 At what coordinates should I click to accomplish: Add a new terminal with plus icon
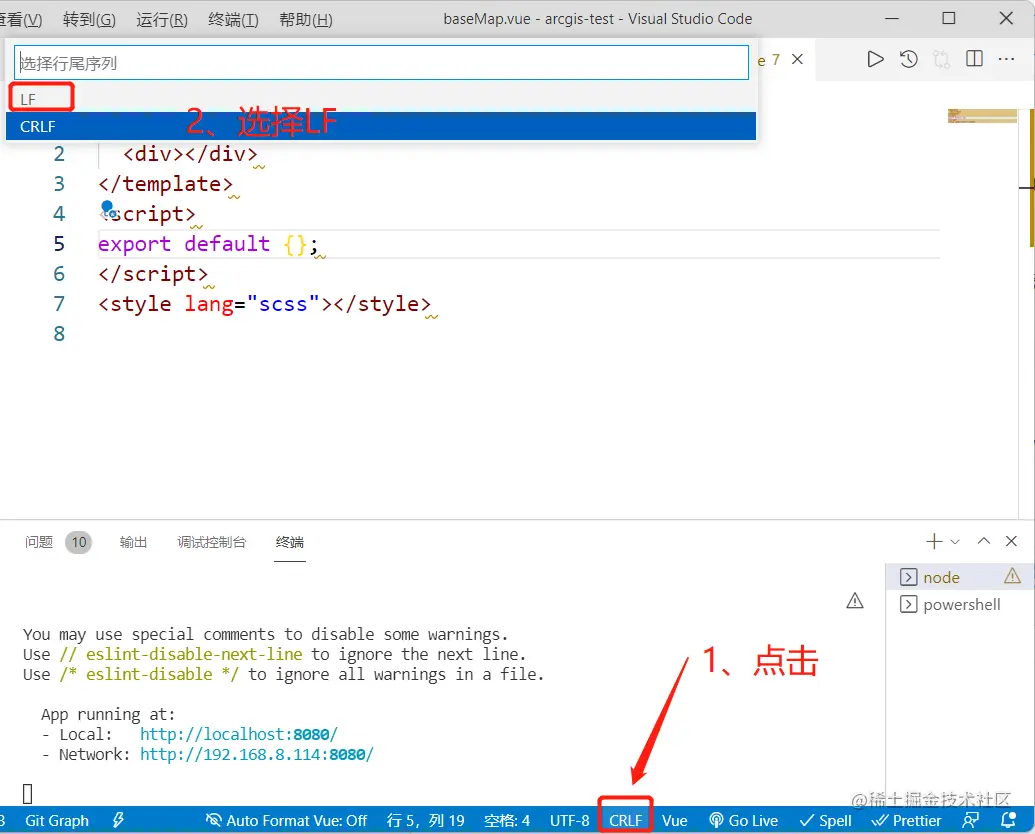(934, 541)
